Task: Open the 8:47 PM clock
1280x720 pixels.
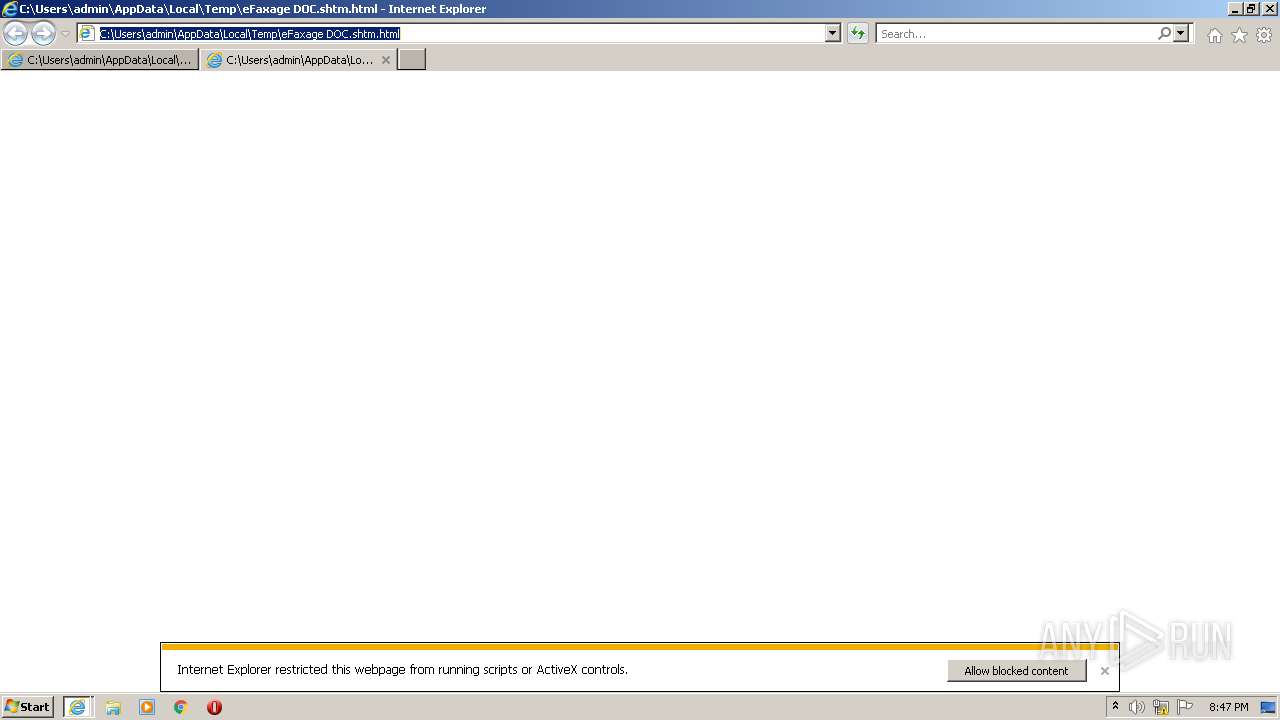Action: 1228,707
